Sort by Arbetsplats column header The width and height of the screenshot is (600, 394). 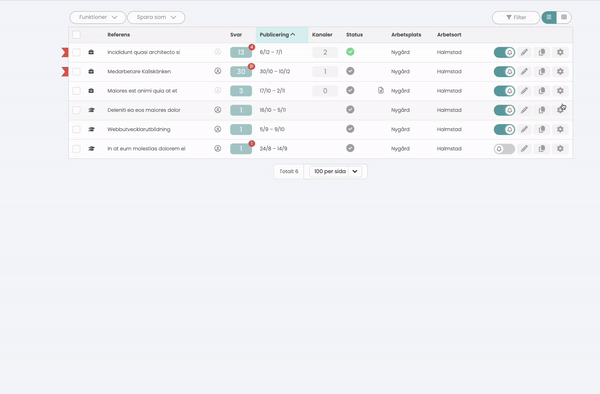(406, 35)
